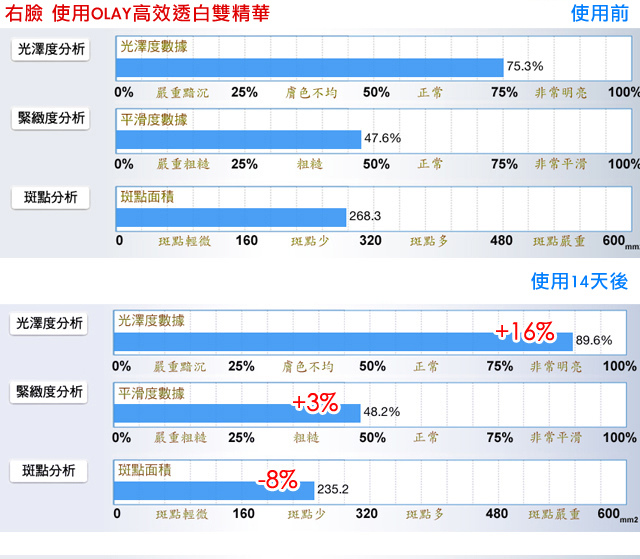Screen dimensions: 640x559
Task: Click the 斑點嚴重 scale label in bottom chart
Action: pyautogui.click(x=554, y=514)
